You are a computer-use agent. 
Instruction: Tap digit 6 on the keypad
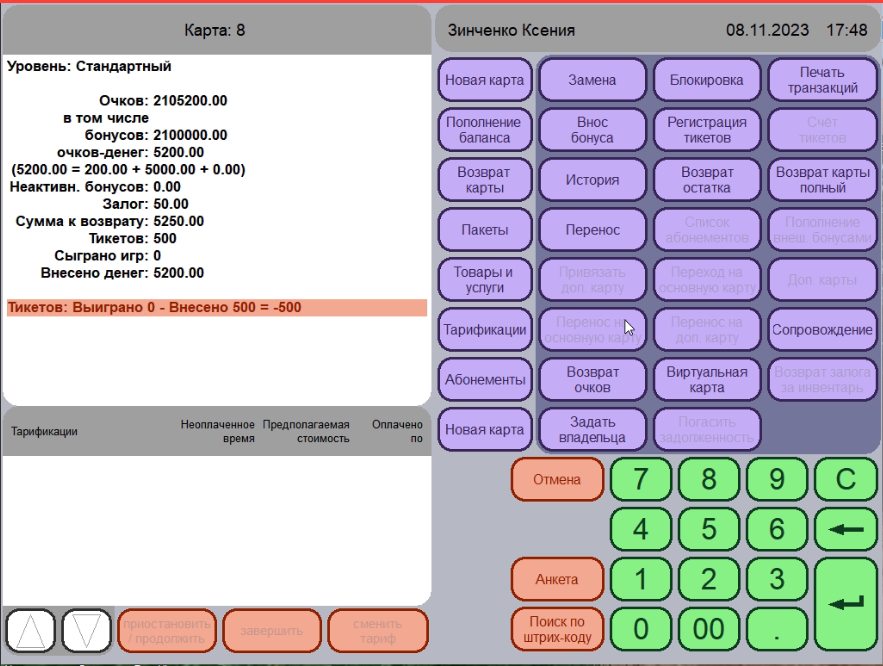point(777,529)
